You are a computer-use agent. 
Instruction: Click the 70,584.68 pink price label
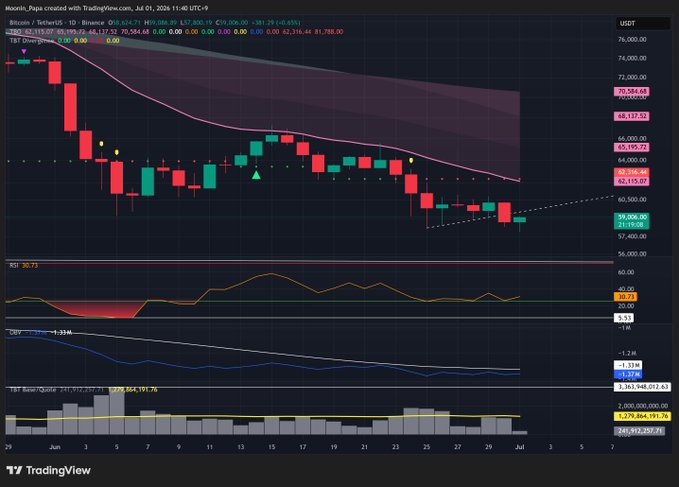(x=632, y=91)
